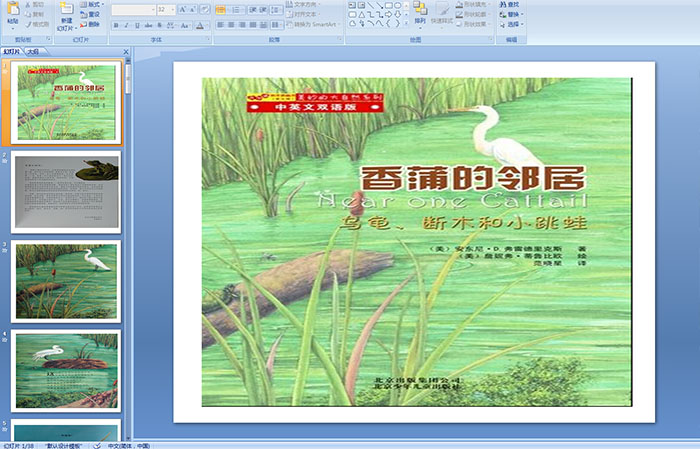Open the Layout (版式) dropdown
The height and width of the screenshot is (449, 700).
coord(92,4)
